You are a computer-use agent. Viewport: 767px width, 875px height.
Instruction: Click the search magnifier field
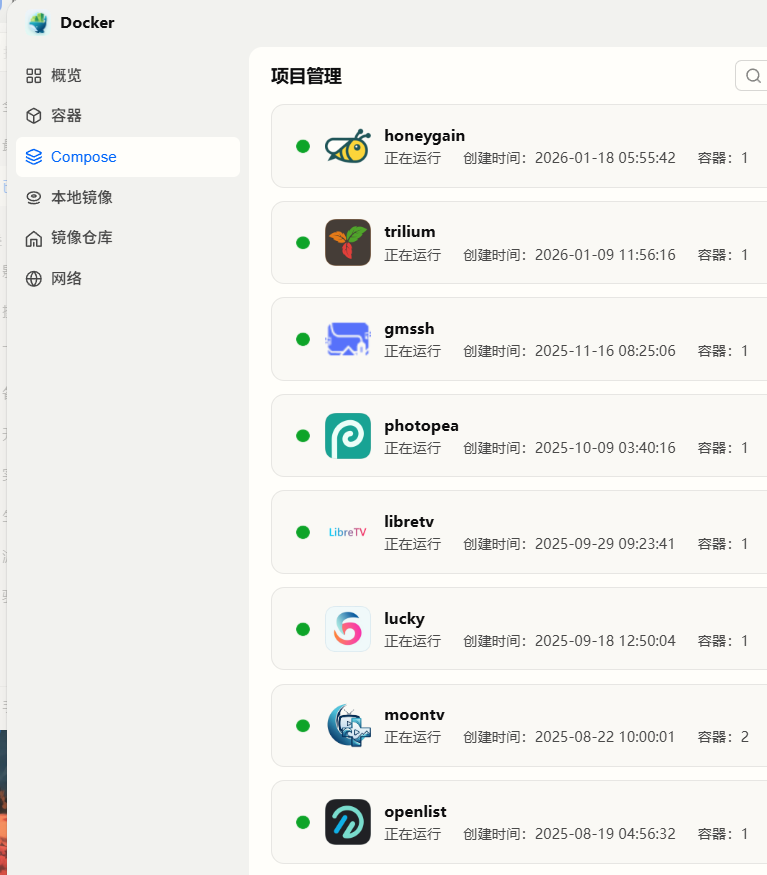pos(751,75)
